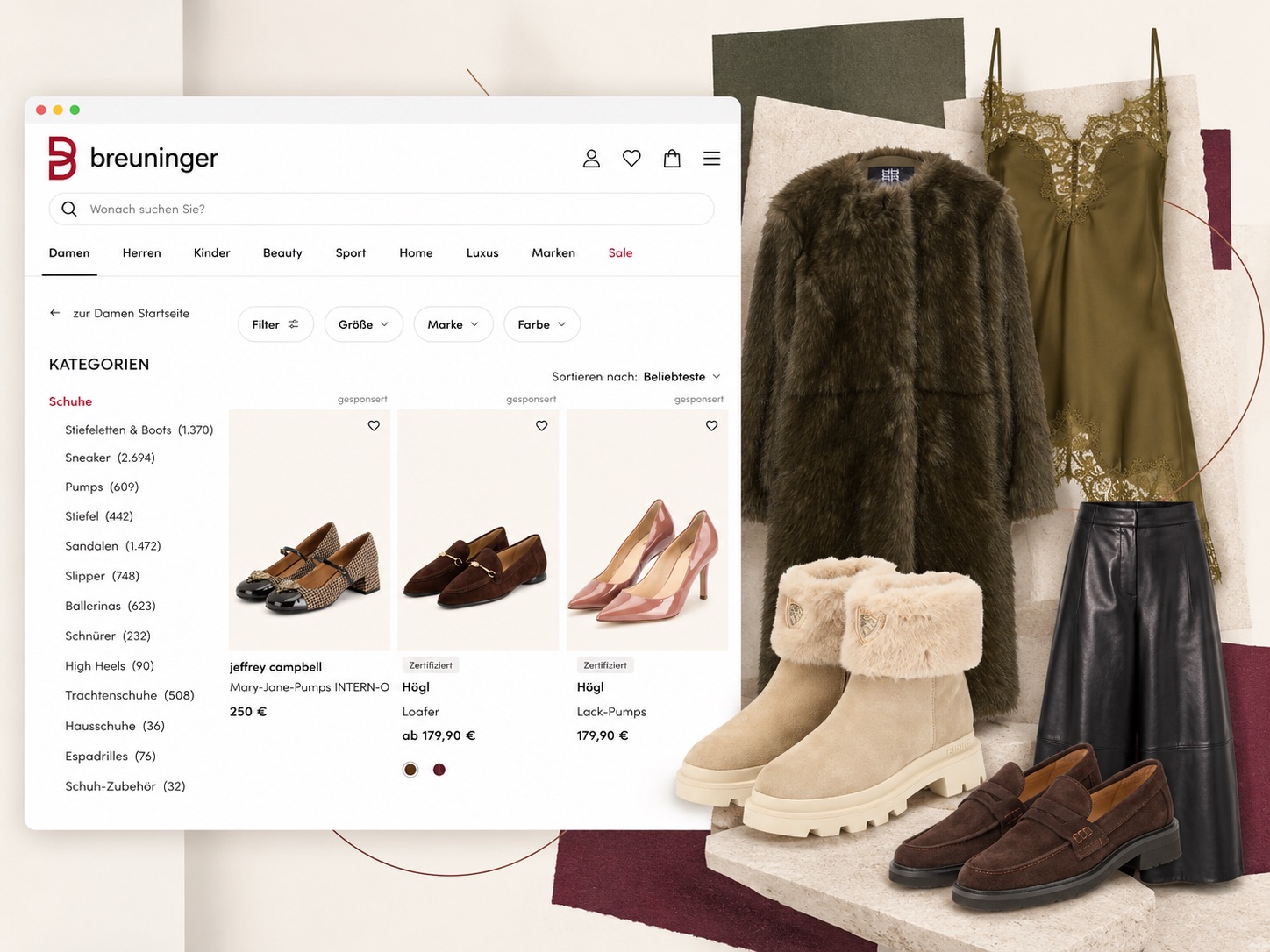Select the Sale tab

tap(620, 252)
